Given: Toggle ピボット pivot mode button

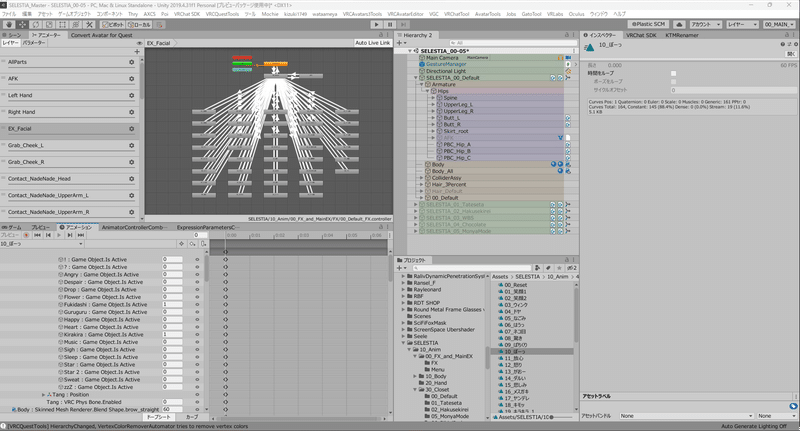Looking at the screenshot, I should pos(113,24).
